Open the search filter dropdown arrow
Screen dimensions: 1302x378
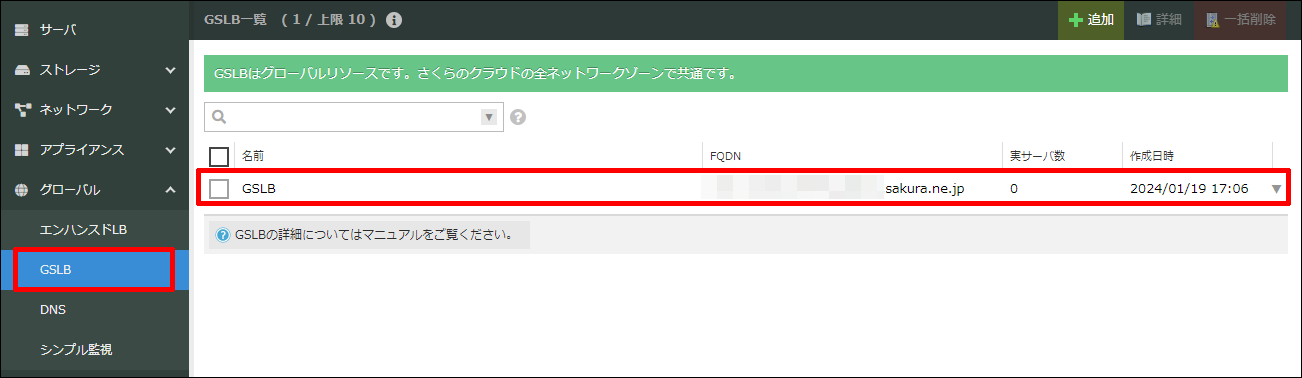tap(489, 117)
